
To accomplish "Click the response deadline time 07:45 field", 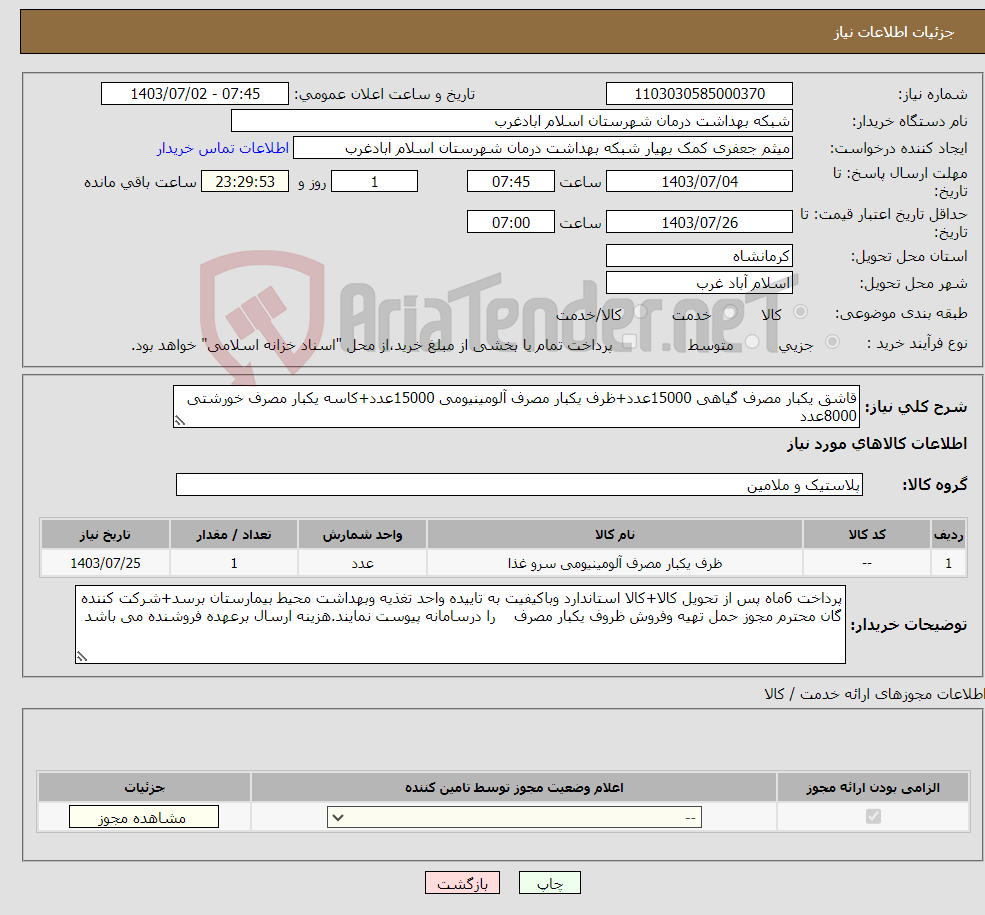I will pyautogui.click(x=511, y=181).
